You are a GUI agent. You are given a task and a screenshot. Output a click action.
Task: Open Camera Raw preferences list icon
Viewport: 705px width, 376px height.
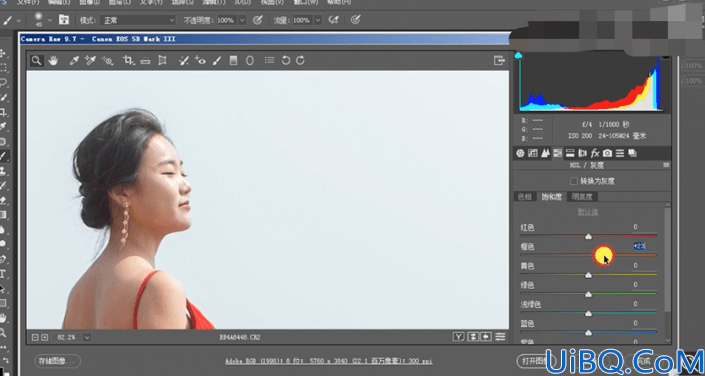point(269,60)
